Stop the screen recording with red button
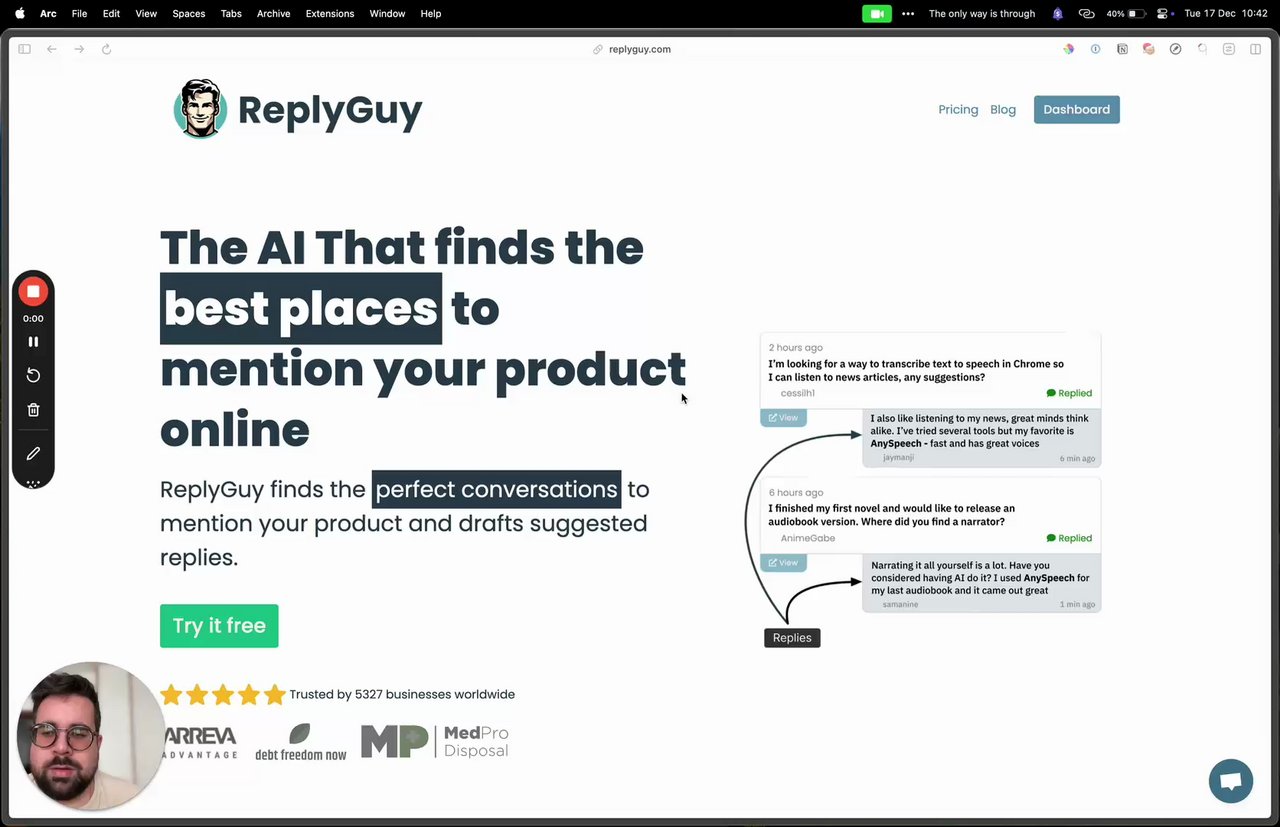Image resolution: width=1280 pixels, height=827 pixels. [x=33, y=291]
